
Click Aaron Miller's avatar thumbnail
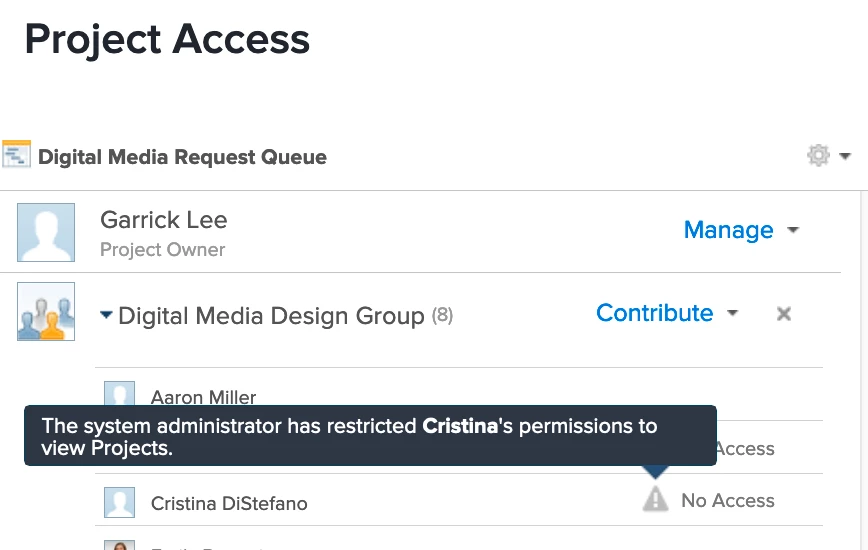[119, 394]
